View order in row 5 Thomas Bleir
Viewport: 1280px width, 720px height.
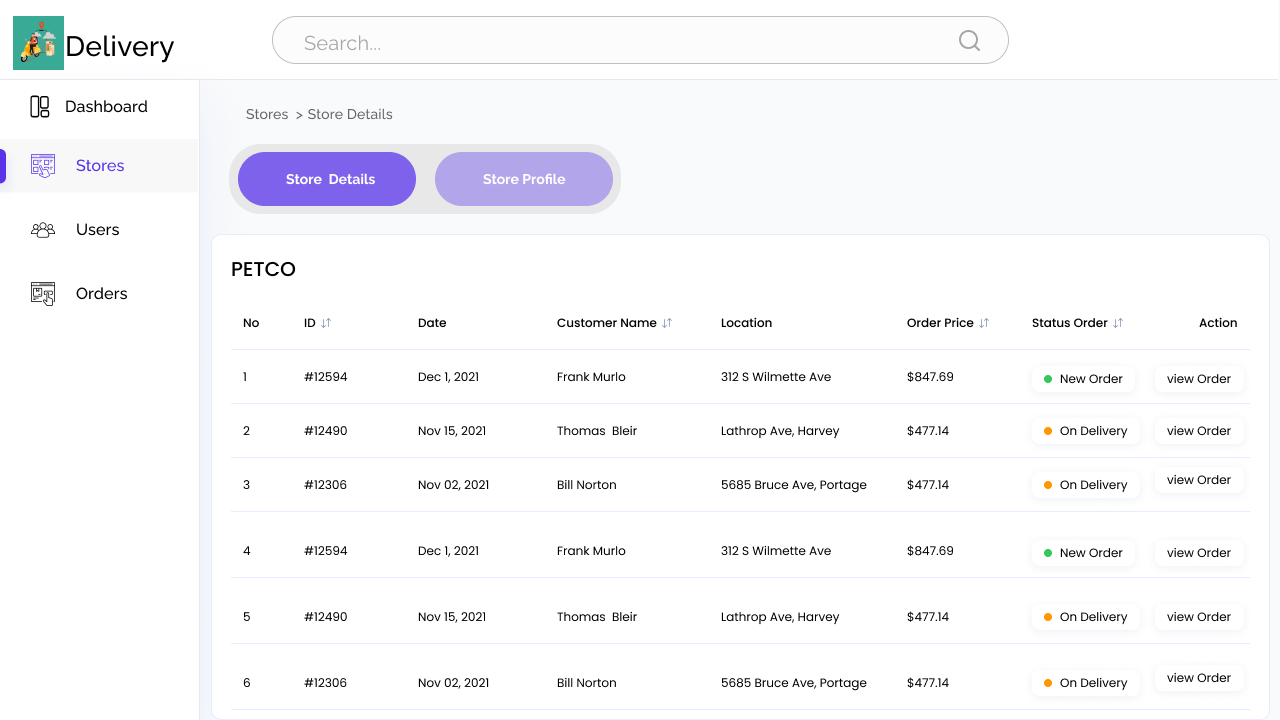(x=1198, y=617)
